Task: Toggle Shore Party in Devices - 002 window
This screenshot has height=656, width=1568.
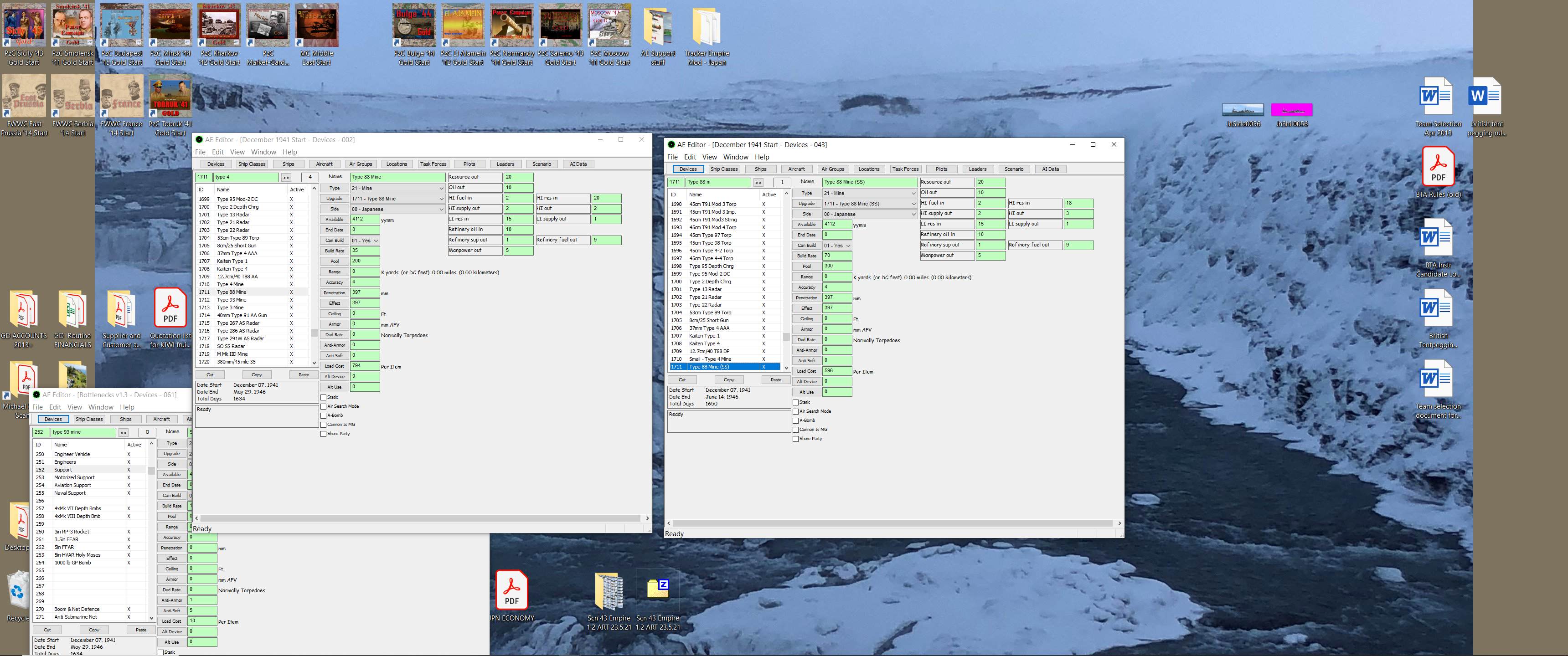Action: tap(323, 434)
